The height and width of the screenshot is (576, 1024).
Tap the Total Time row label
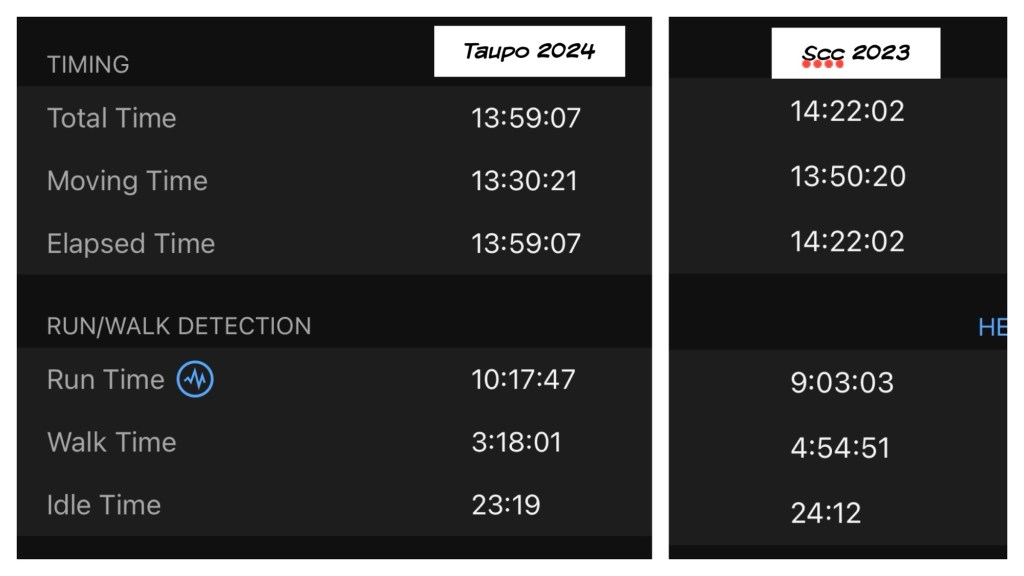click(111, 118)
